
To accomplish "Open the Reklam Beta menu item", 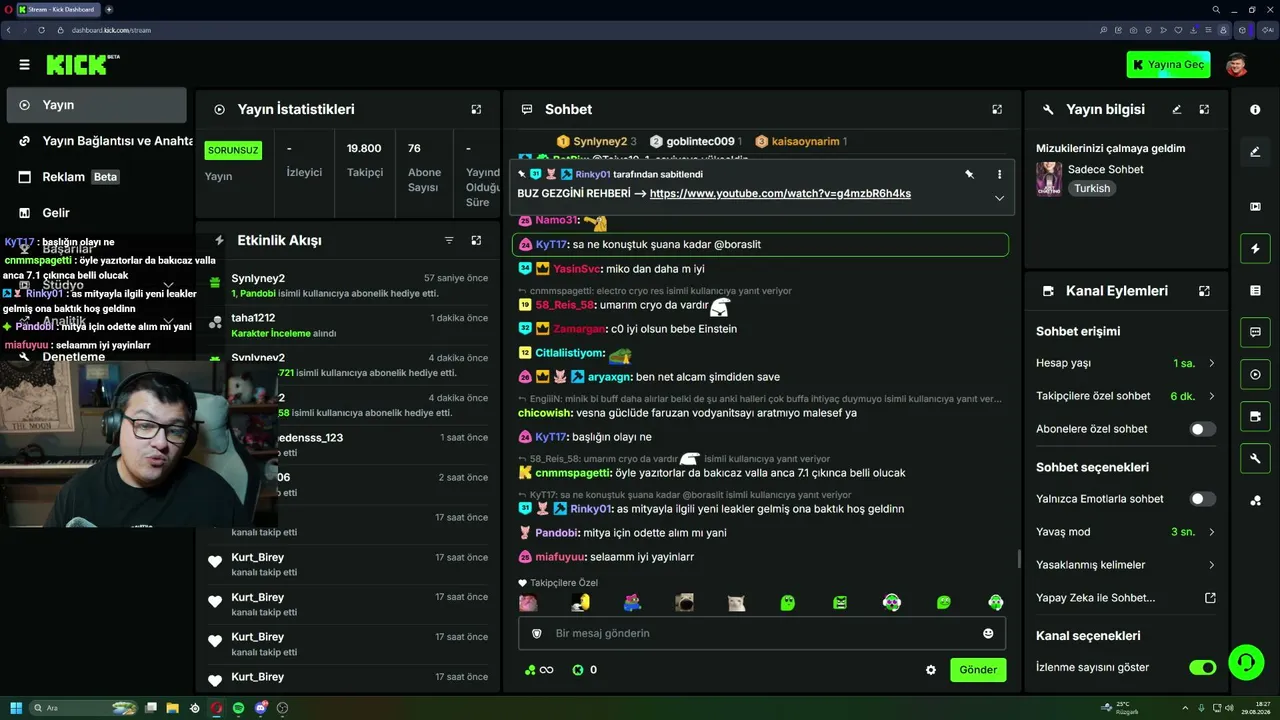I will [96, 177].
